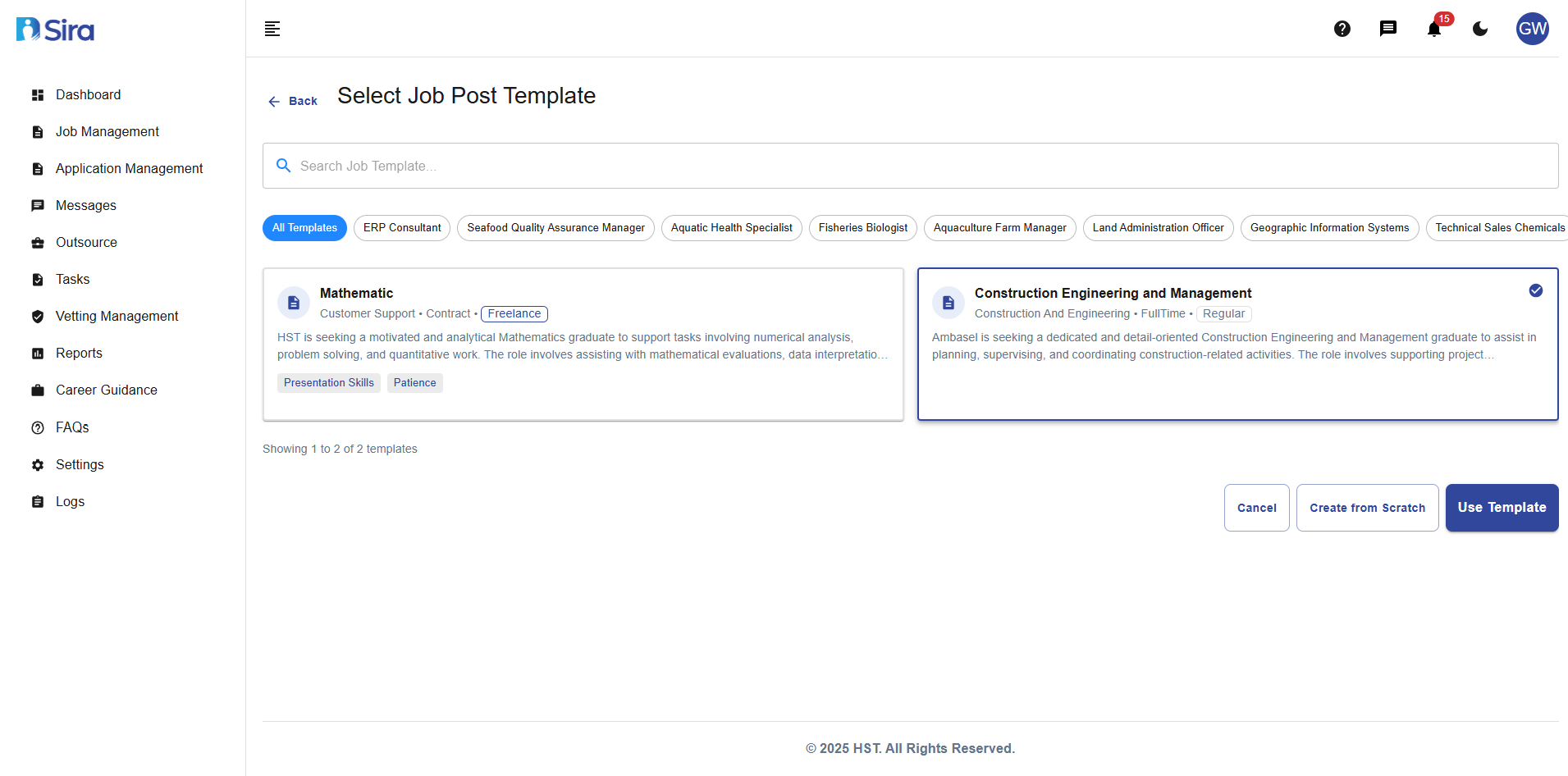Open the help icon in the top bar
1568x776 pixels.
pos(1342,29)
